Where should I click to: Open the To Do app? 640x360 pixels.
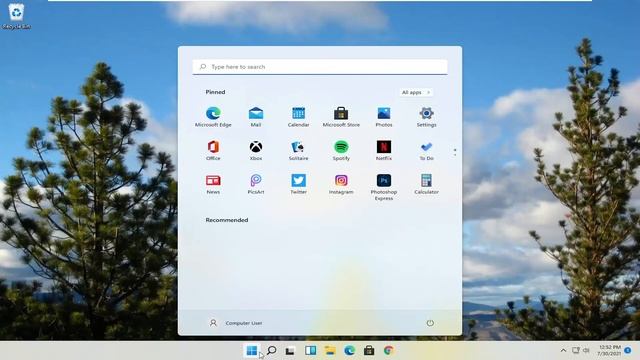427,150
